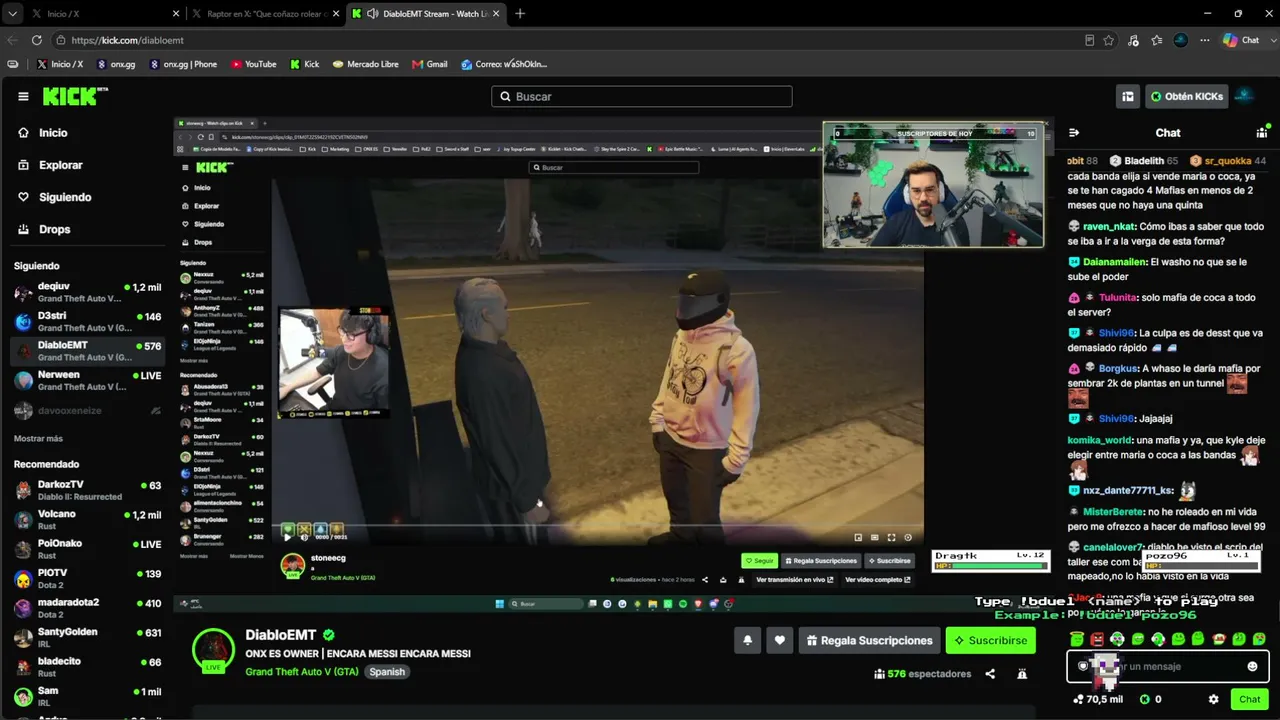The image size is (1280, 720).
Task: Open Grand Theft Auto V category link
Action: (x=302, y=672)
